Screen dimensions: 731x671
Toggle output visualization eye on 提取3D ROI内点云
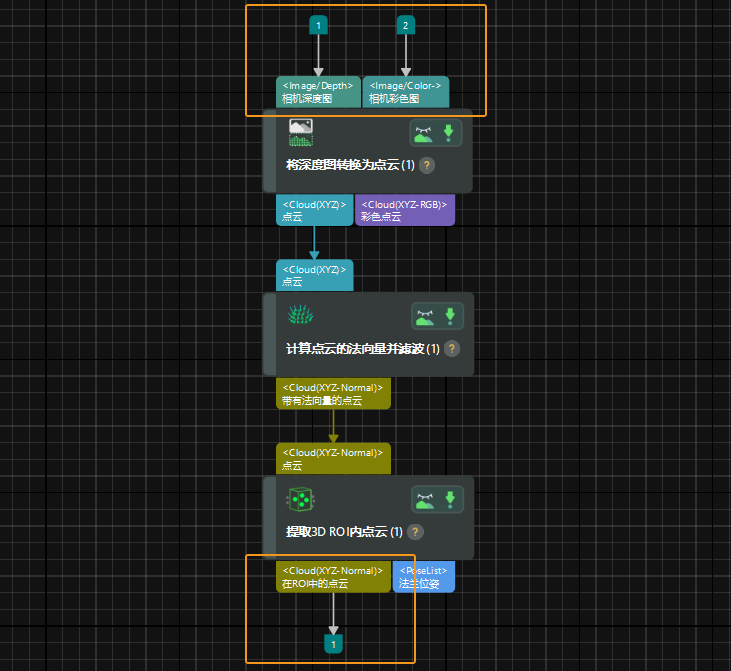tap(425, 499)
